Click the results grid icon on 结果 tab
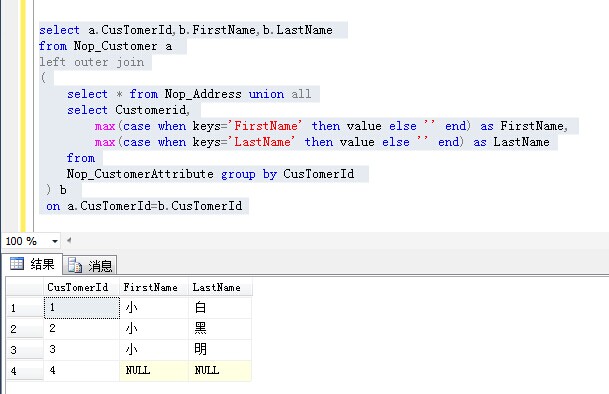609x394 pixels. point(17,264)
